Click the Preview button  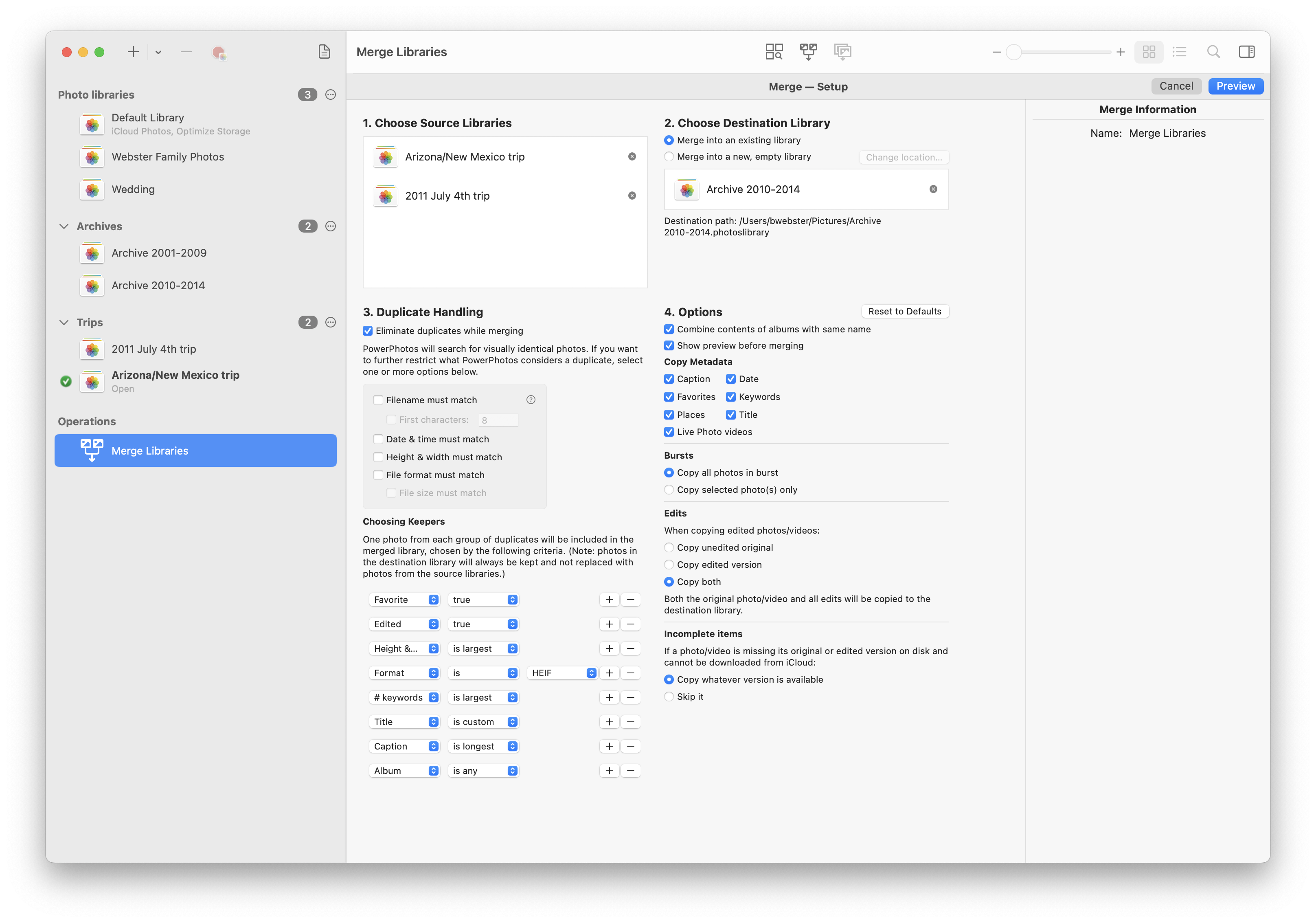click(x=1235, y=86)
